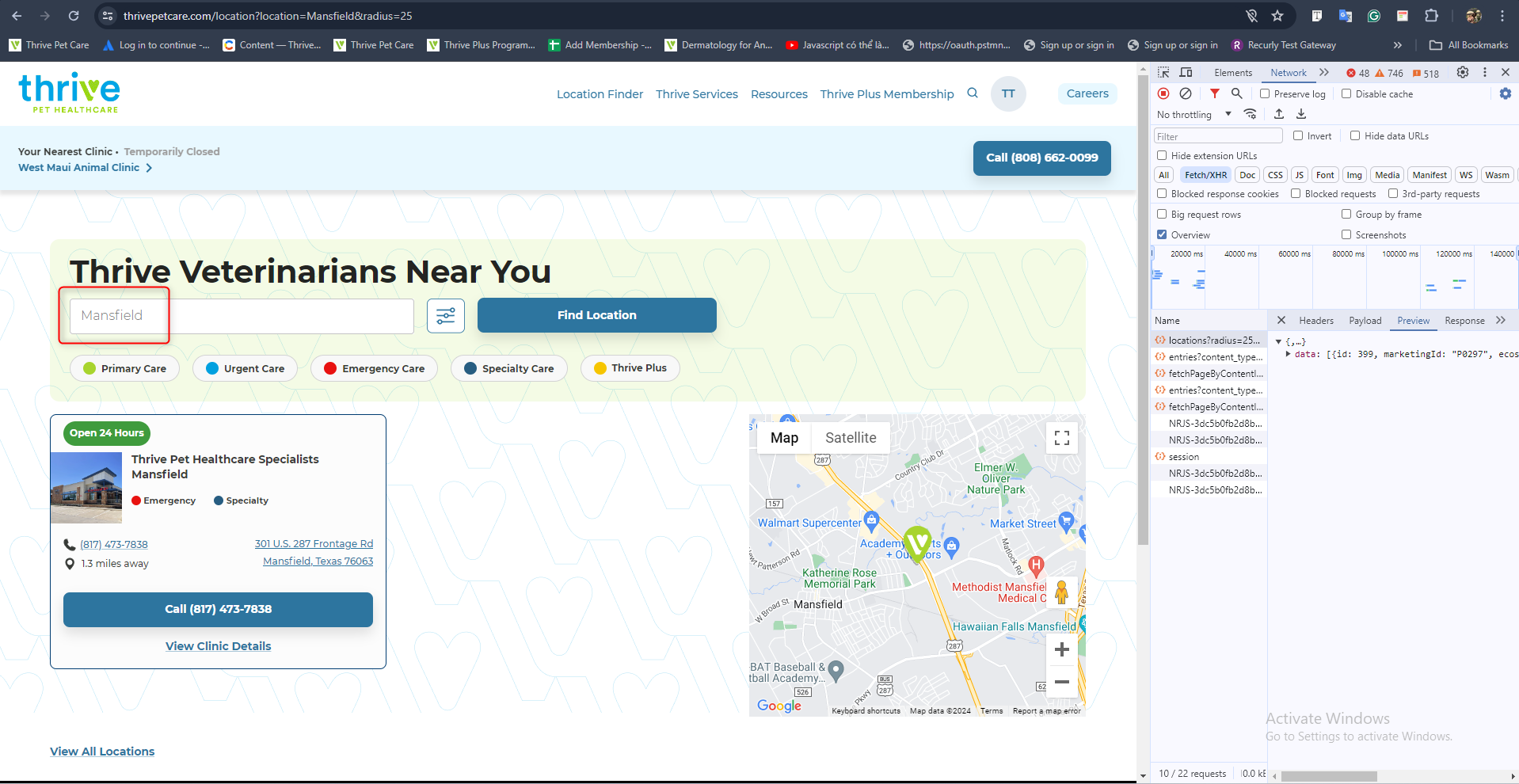The image size is (1519, 784).
Task: Uncheck the Overview checkbox
Action: click(1162, 234)
